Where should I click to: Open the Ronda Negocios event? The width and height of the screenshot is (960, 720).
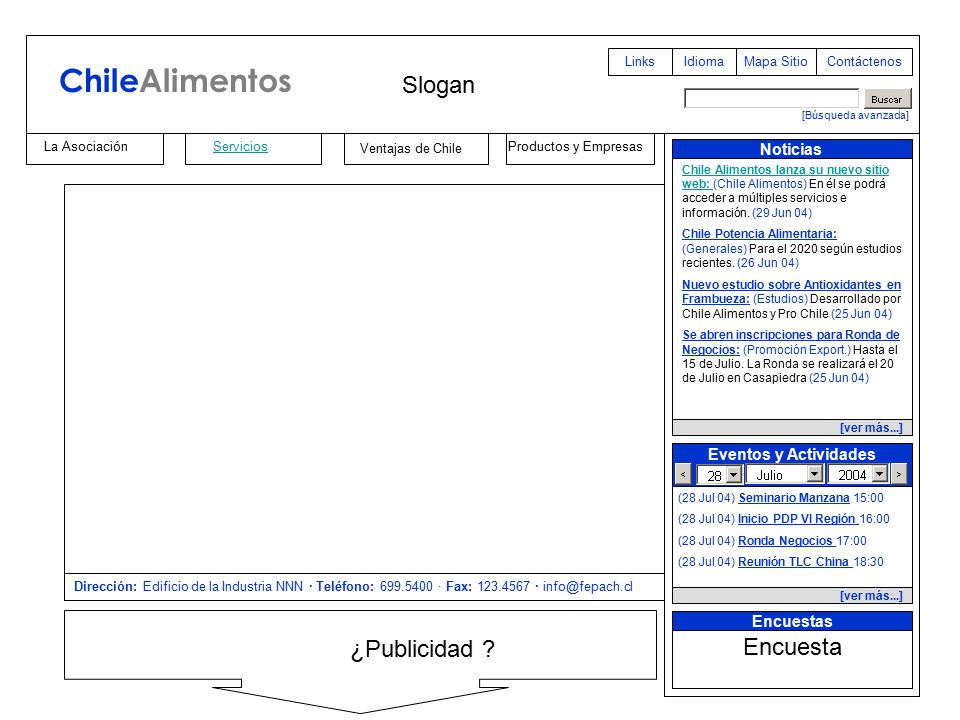click(x=786, y=541)
